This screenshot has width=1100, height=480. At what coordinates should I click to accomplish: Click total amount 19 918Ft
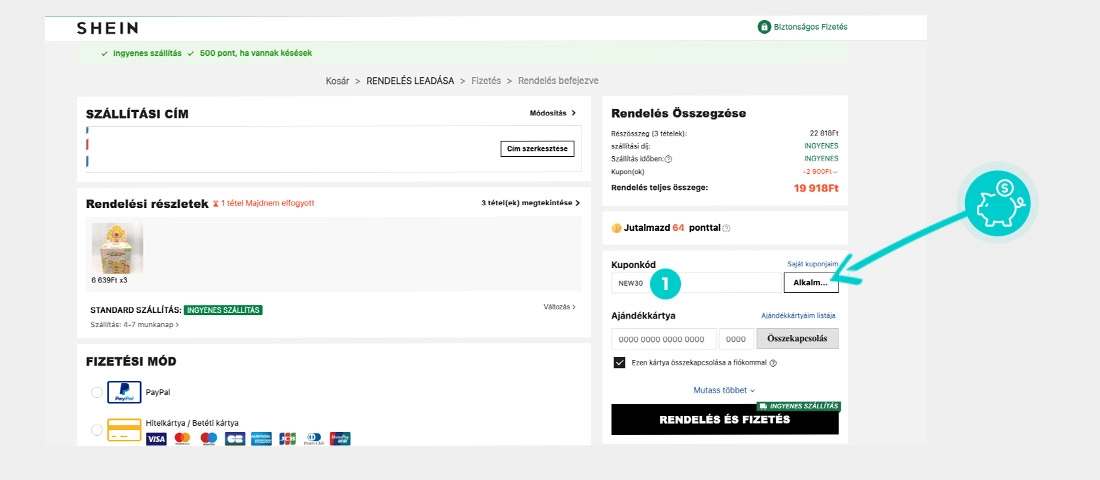[x=816, y=188]
